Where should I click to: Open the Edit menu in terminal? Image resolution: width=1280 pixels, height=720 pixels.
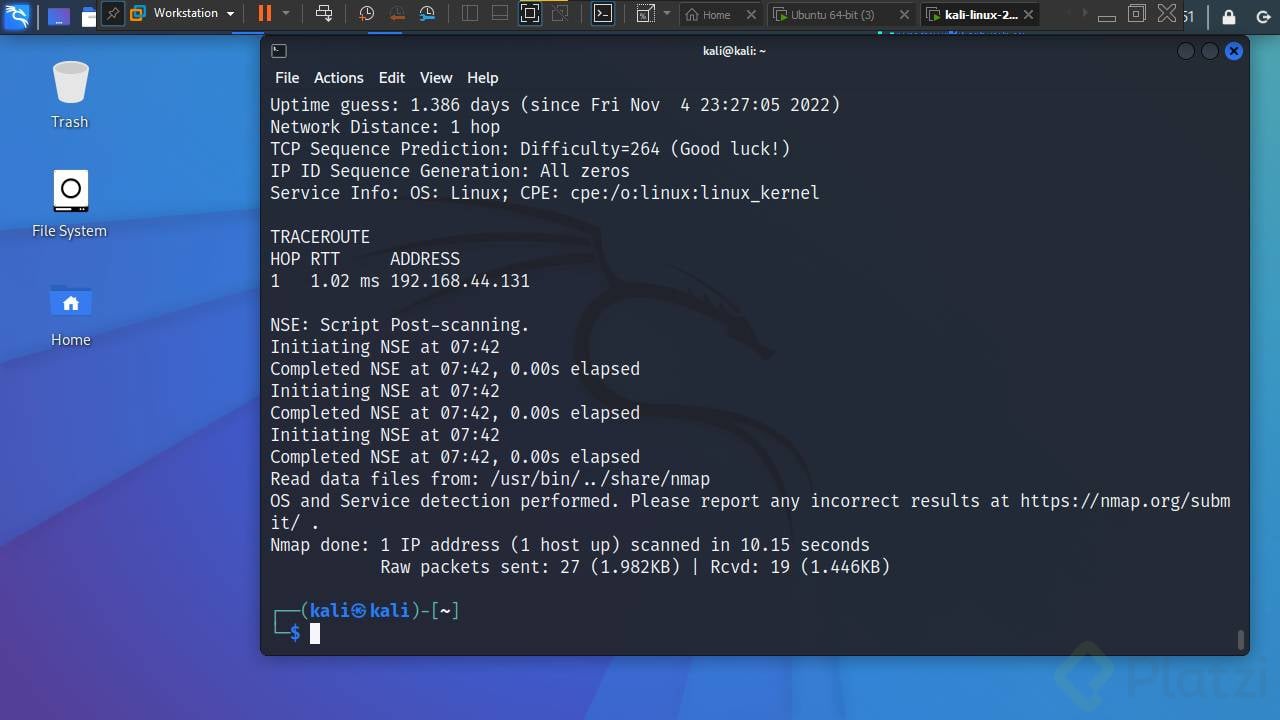click(x=392, y=78)
